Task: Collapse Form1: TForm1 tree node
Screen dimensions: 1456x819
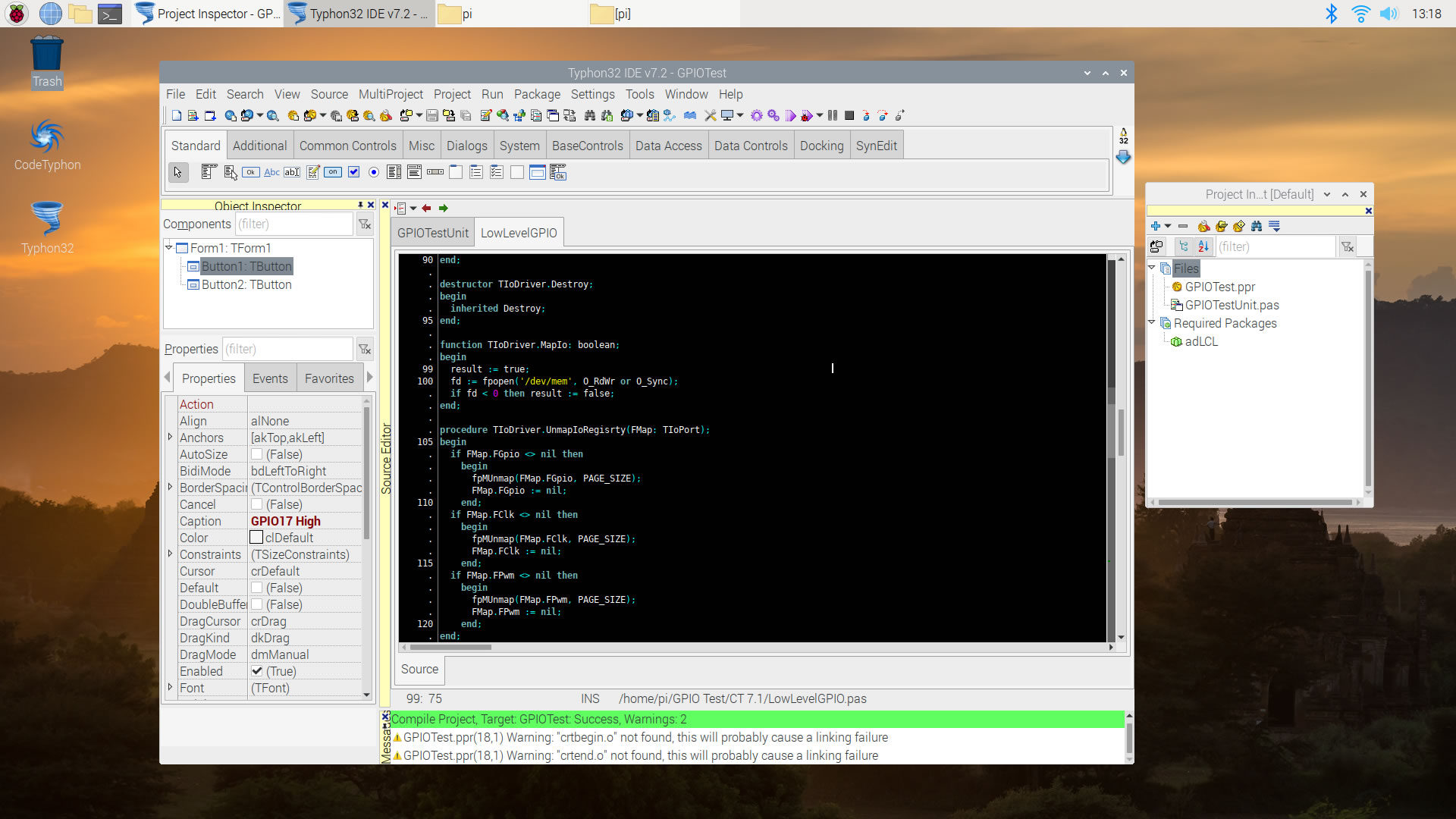Action: [169, 247]
